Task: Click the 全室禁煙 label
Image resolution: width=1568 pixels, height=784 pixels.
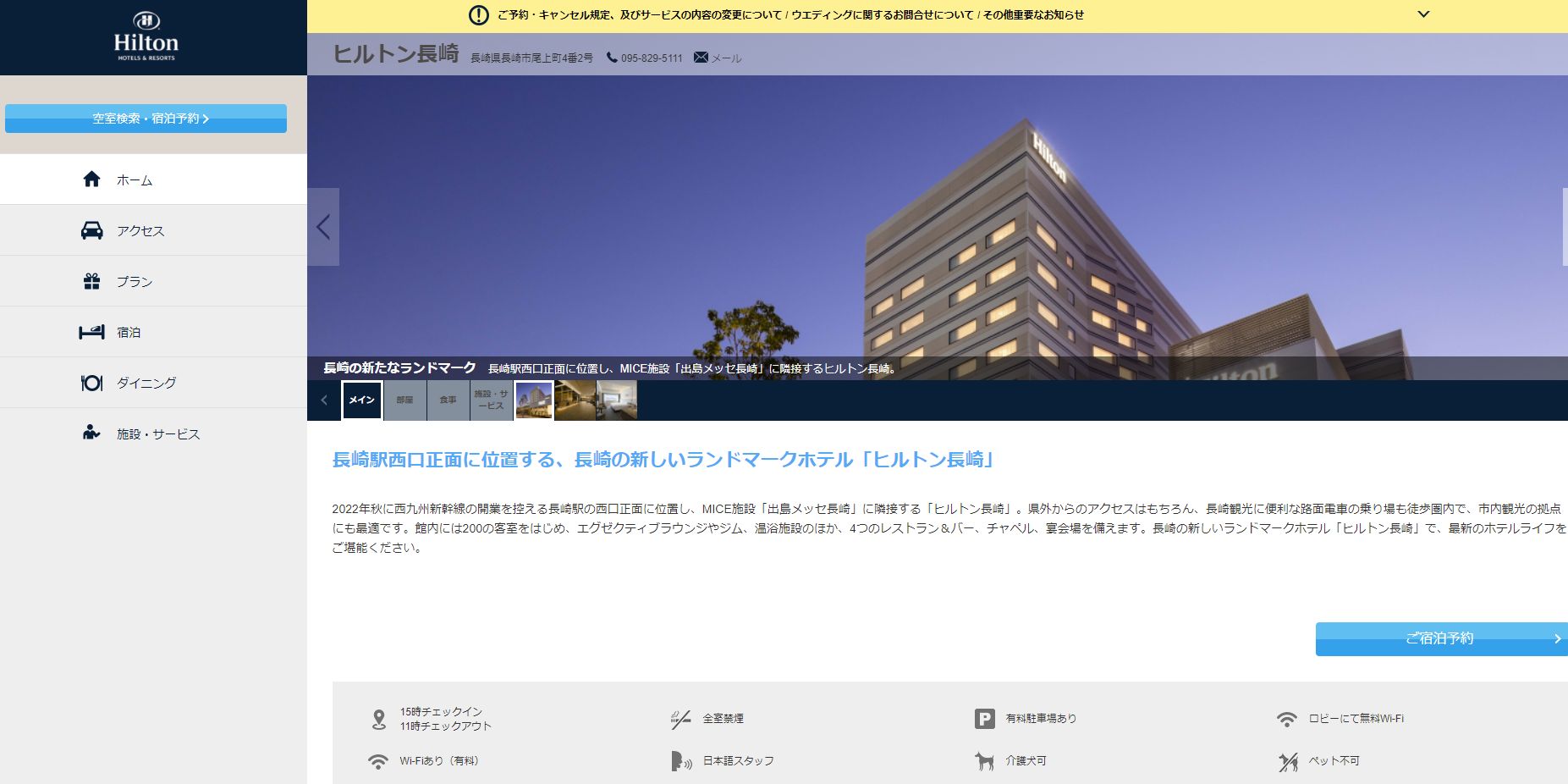Action: point(723,719)
